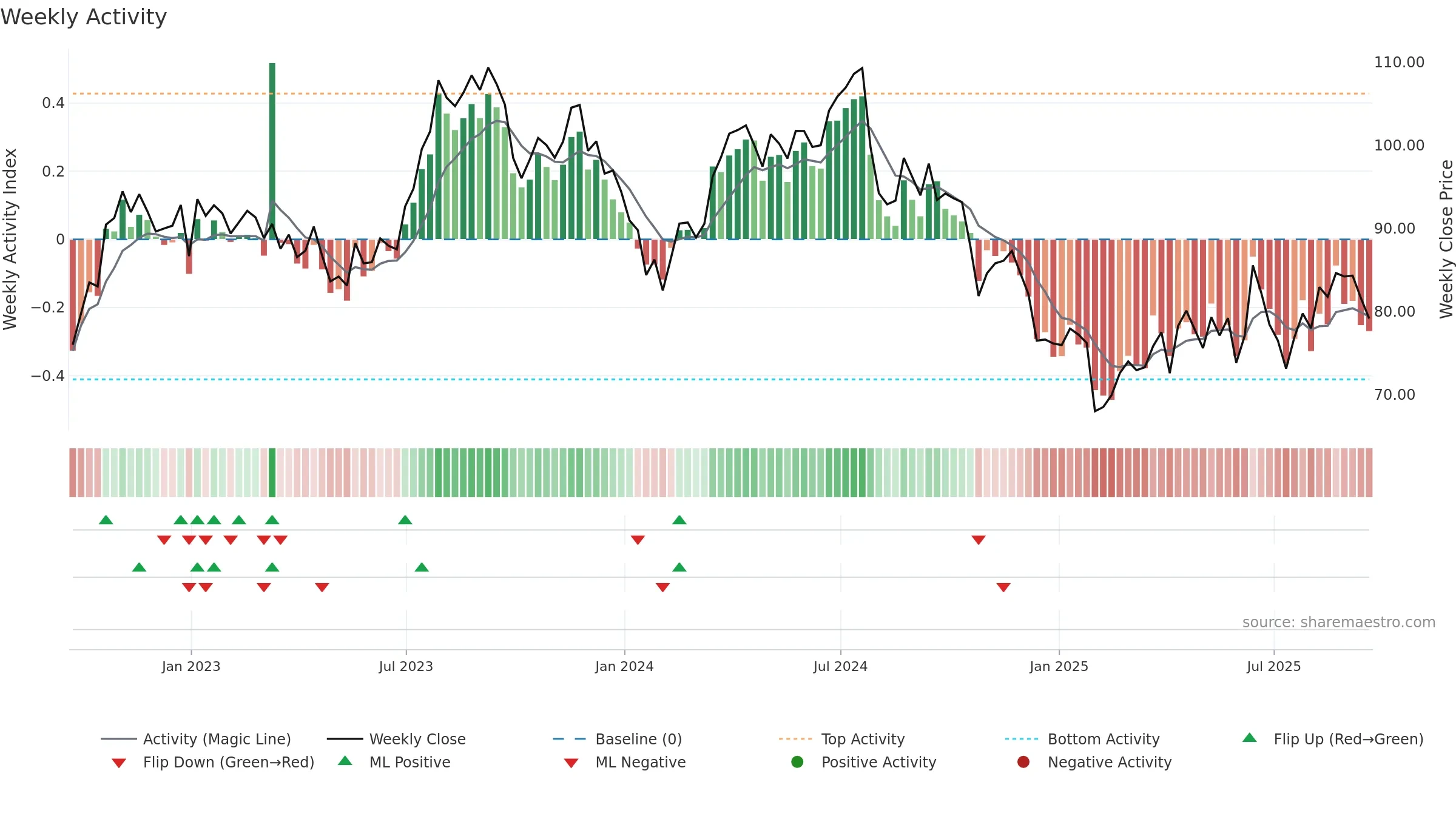Image resolution: width=1456 pixels, height=819 pixels.
Task: Click the tallest green spike bar above 0.4
Action: tap(272, 150)
